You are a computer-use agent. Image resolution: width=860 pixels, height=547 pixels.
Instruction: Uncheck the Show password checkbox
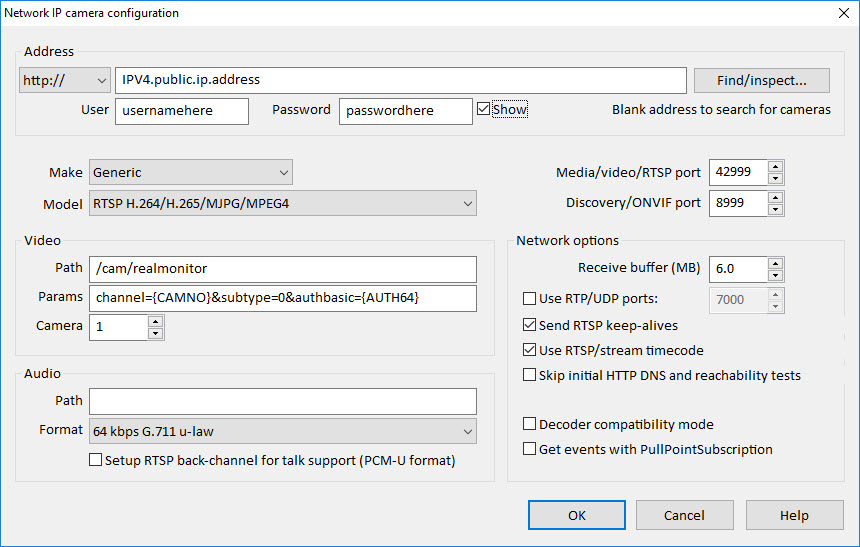[x=483, y=109]
